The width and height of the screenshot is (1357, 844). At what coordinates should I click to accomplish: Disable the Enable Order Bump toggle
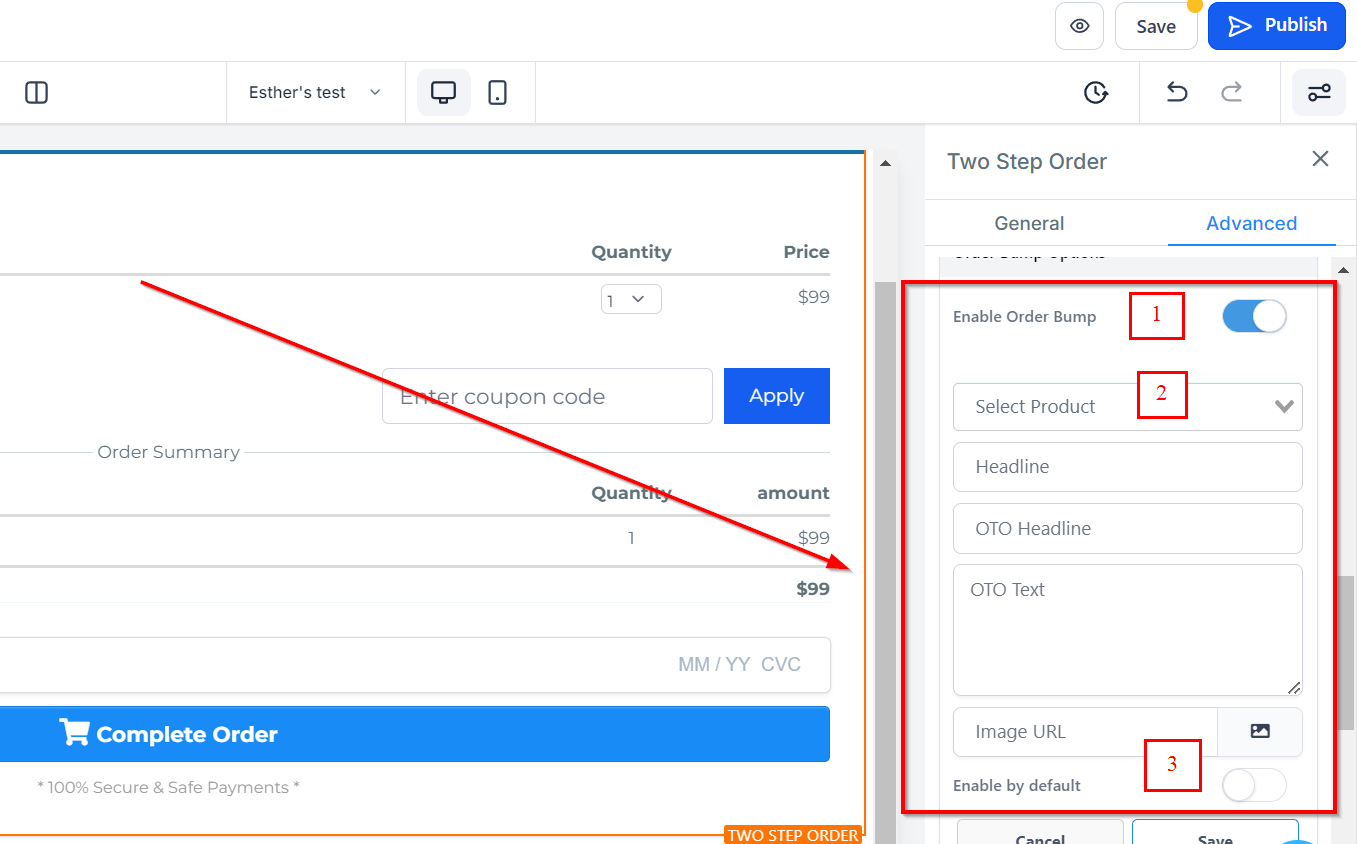1254,316
